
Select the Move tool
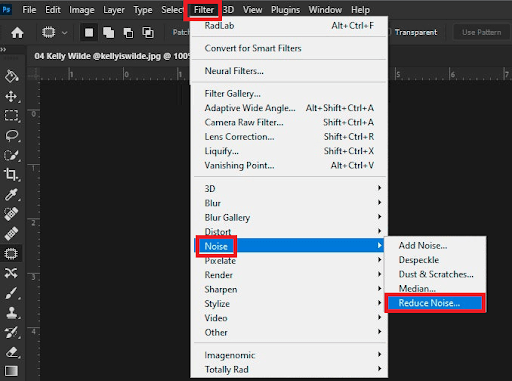pos(11,97)
